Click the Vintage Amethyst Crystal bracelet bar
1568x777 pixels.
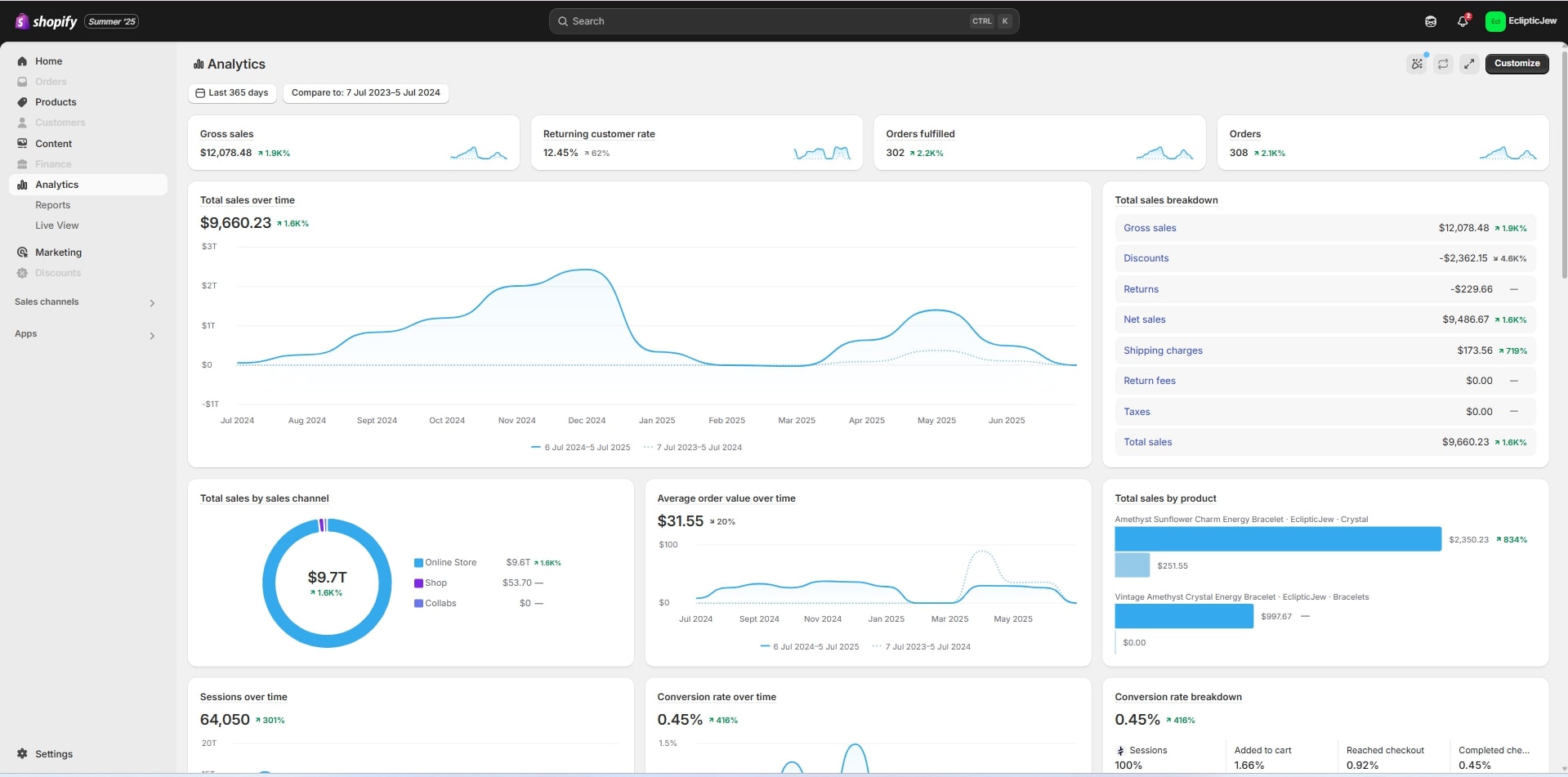(1184, 616)
